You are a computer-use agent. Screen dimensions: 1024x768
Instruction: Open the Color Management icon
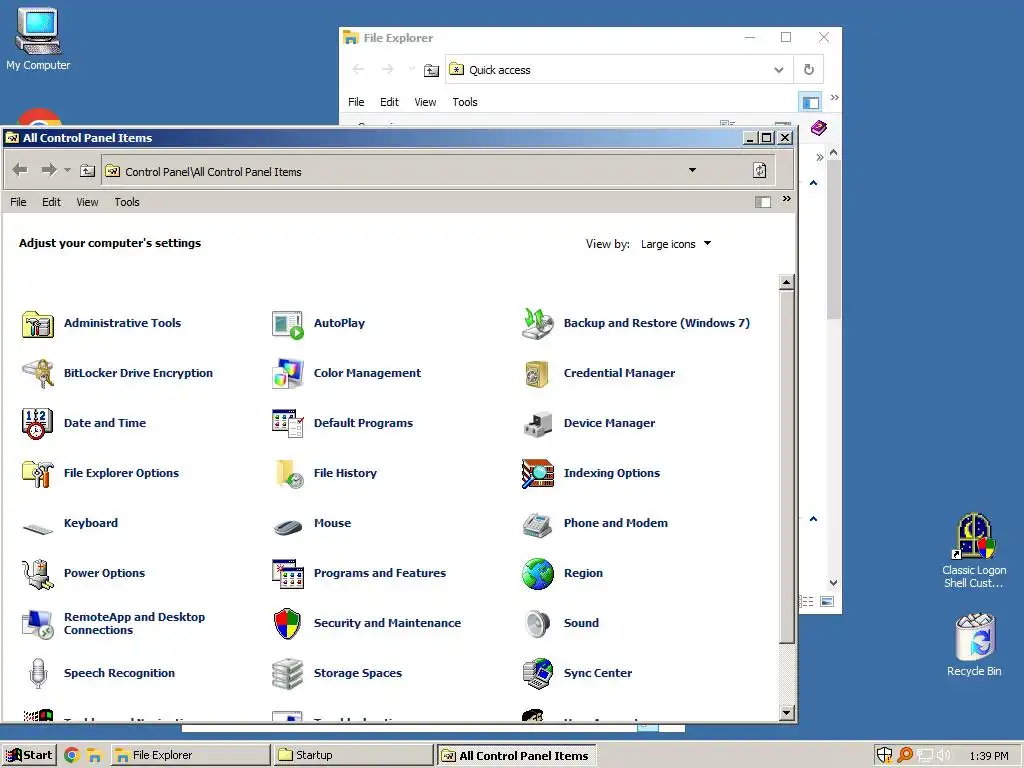287,374
